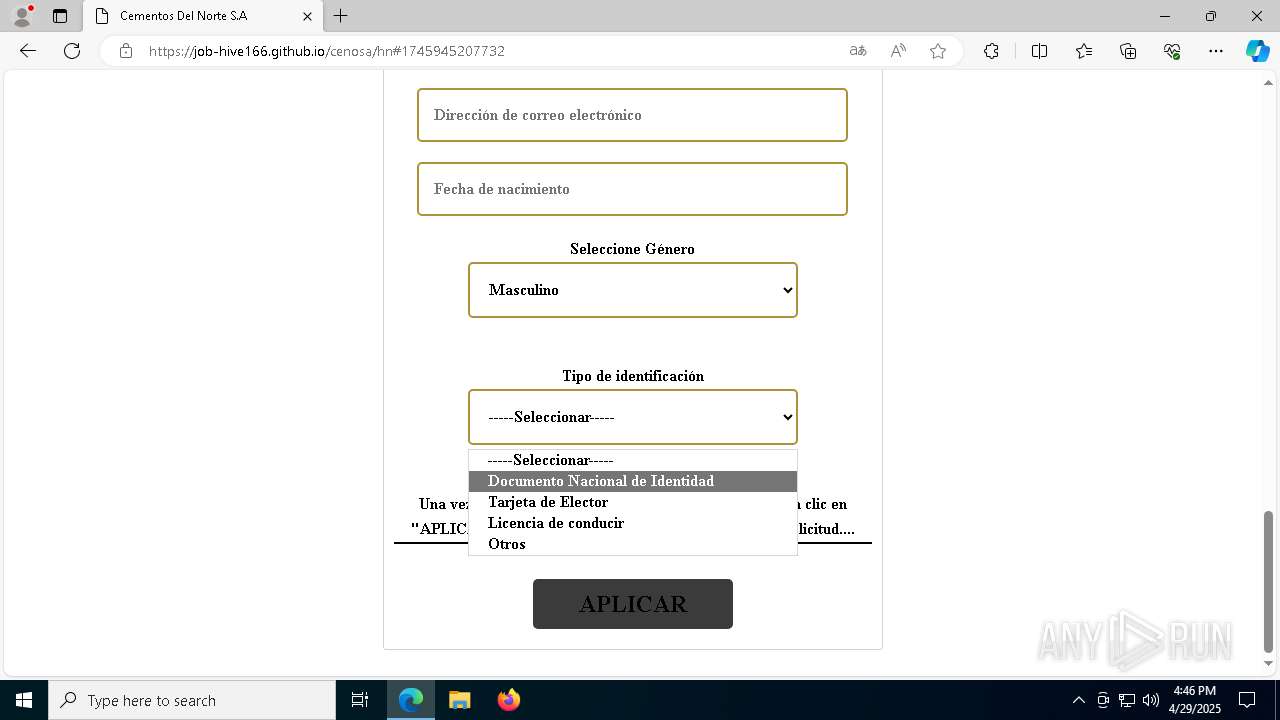Choose Tarjeta de Elector option
Viewport: 1280px width, 720px height.
pos(633,502)
